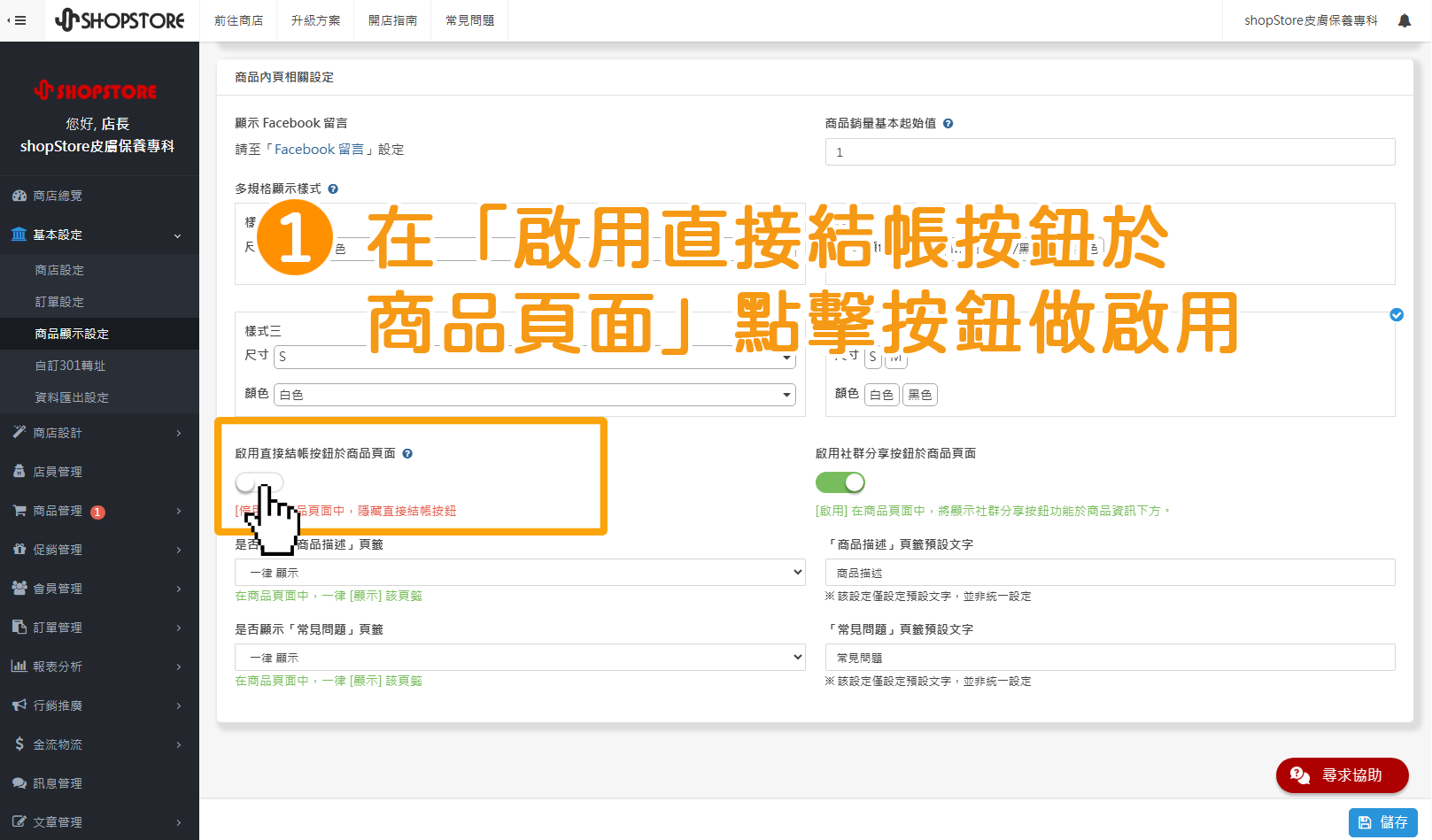The height and width of the screenshot is (840, 1432).
Task: Open 報表分析 from the sidebar
Action: coord(57,666)
